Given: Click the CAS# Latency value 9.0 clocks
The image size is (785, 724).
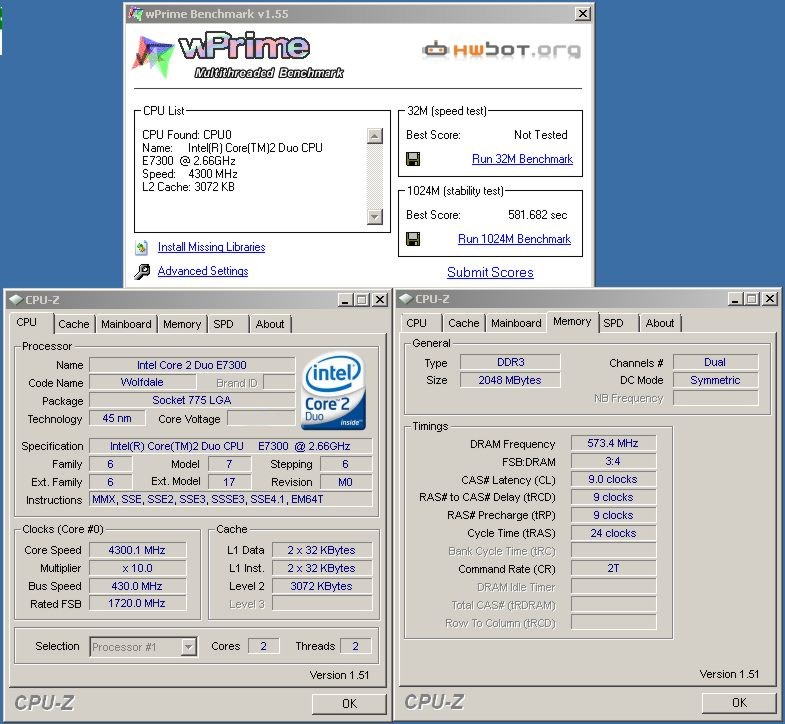Looking at the screenshot, I should [613, 479].
